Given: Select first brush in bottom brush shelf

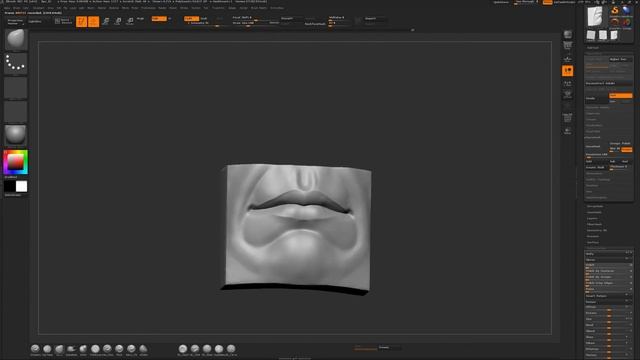Looking at the screenshot, I should [x=35, y=349].
